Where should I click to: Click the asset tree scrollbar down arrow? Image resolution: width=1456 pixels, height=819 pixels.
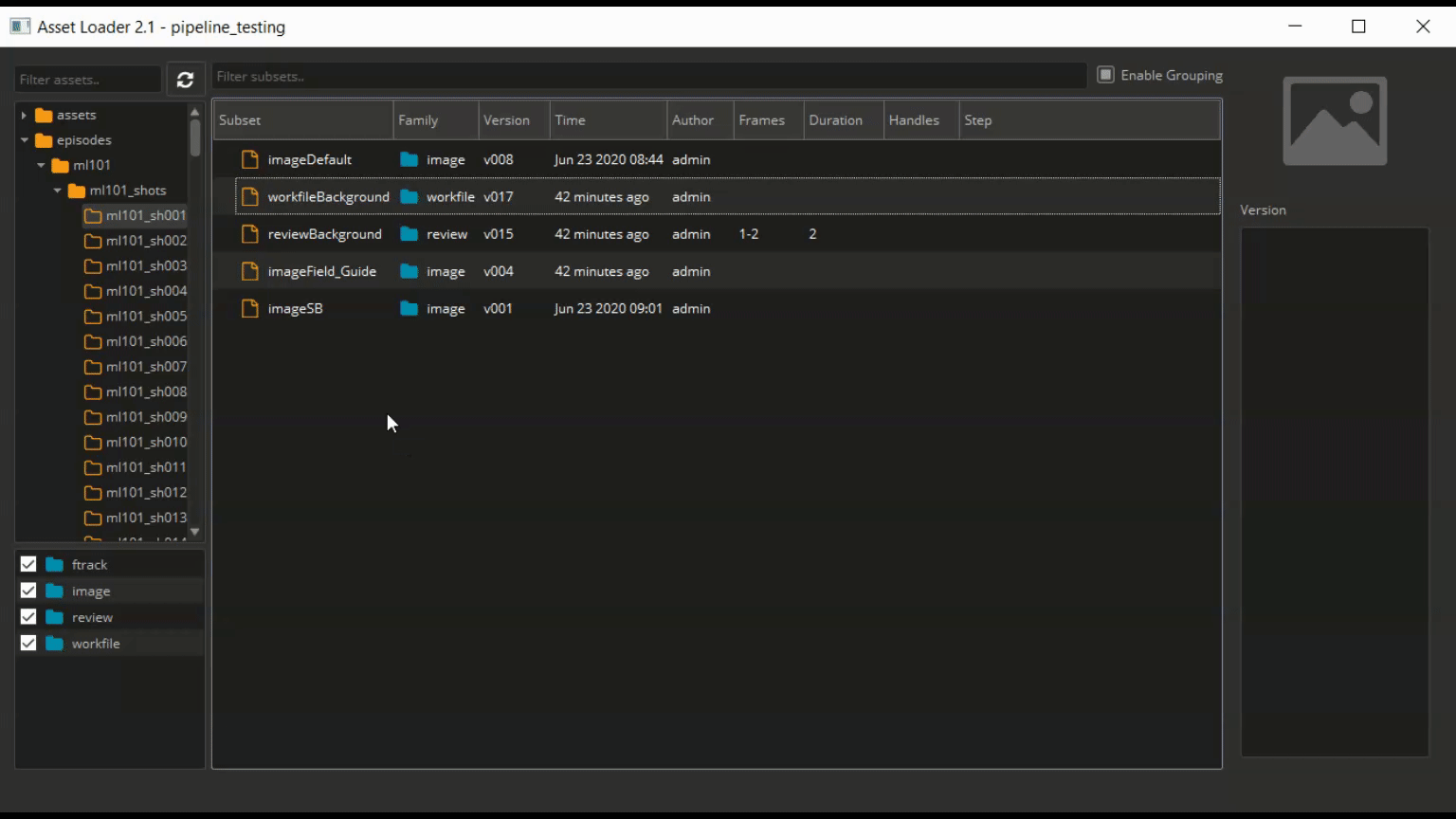tap(195, 532)
